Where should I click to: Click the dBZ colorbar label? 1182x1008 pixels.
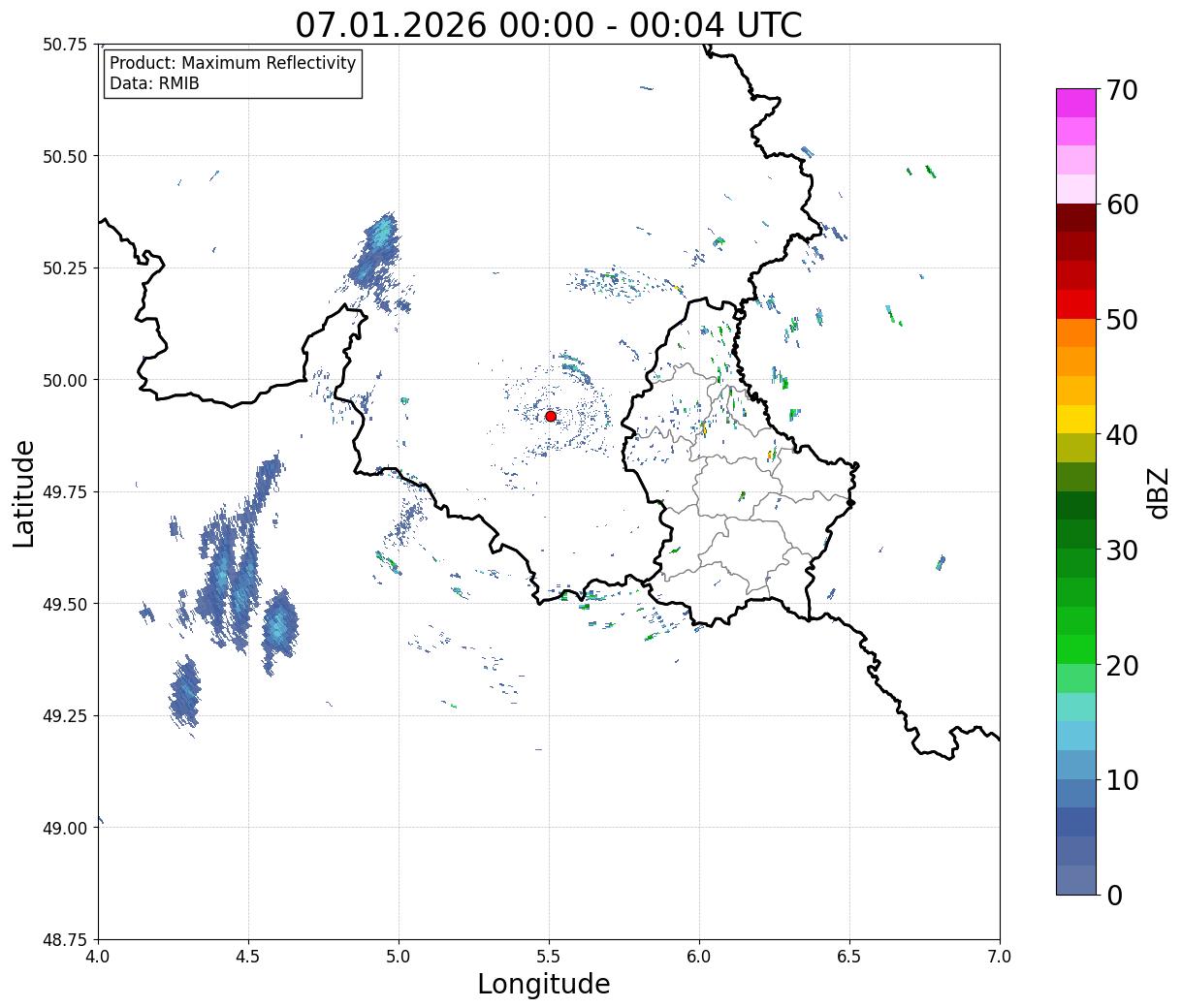coord(1159,491)
